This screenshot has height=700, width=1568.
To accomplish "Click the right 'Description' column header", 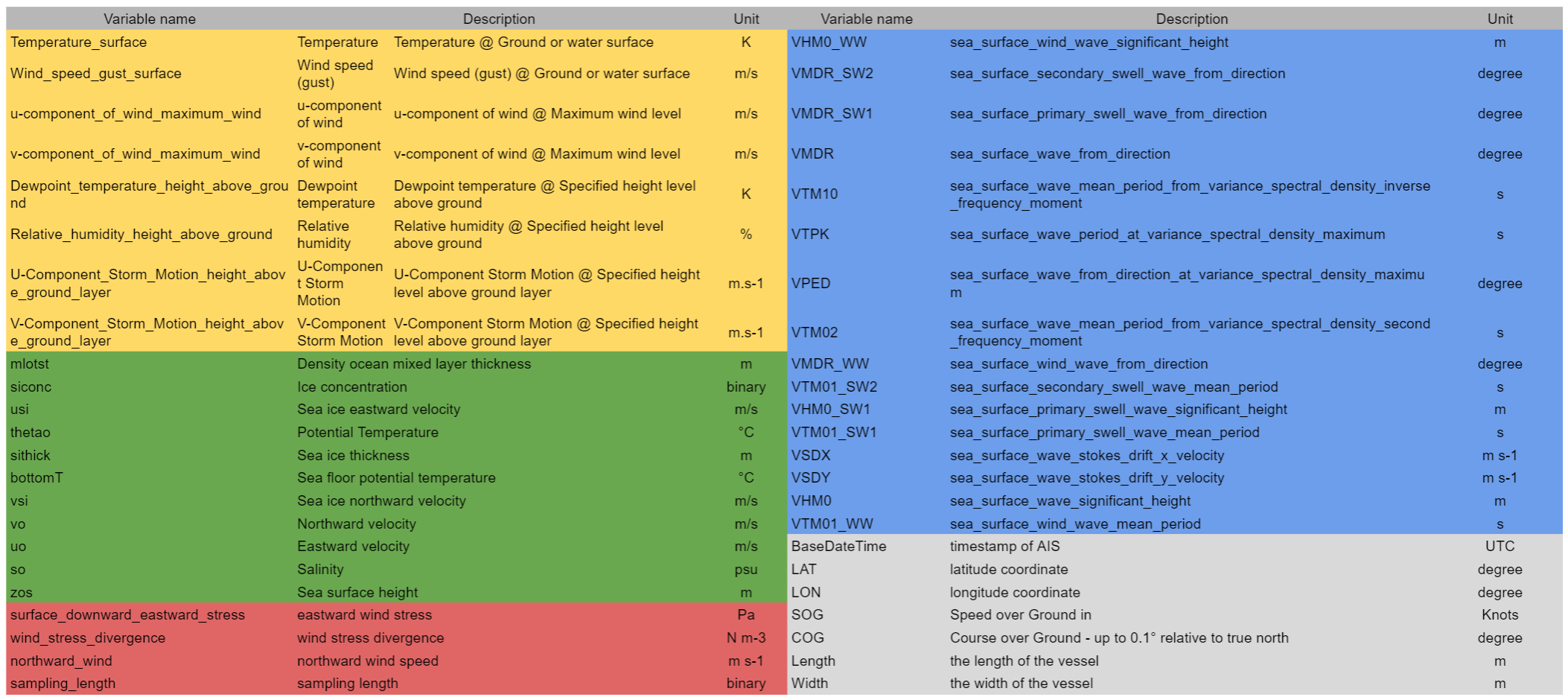I will tap(1192, 19).
